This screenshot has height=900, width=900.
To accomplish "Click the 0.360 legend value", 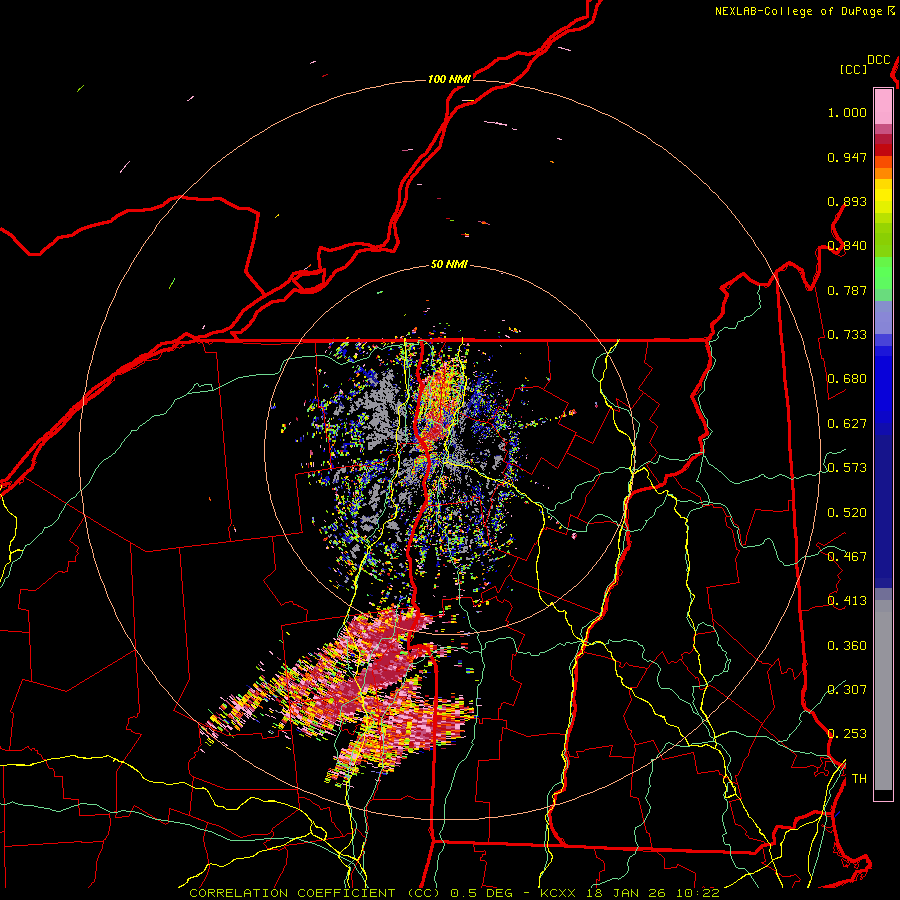I will point(847,646).
